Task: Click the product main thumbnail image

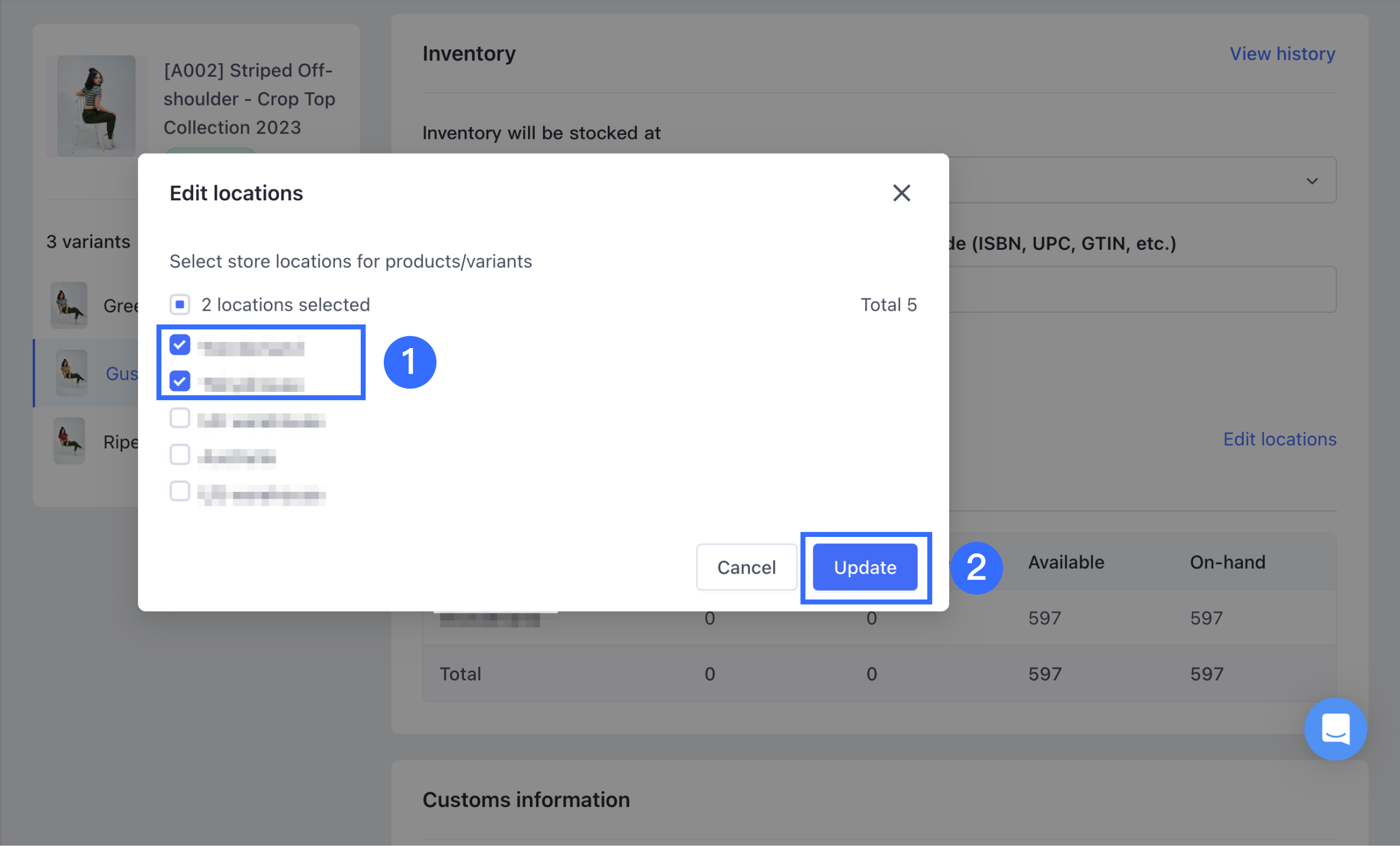Action: point(97,107)
